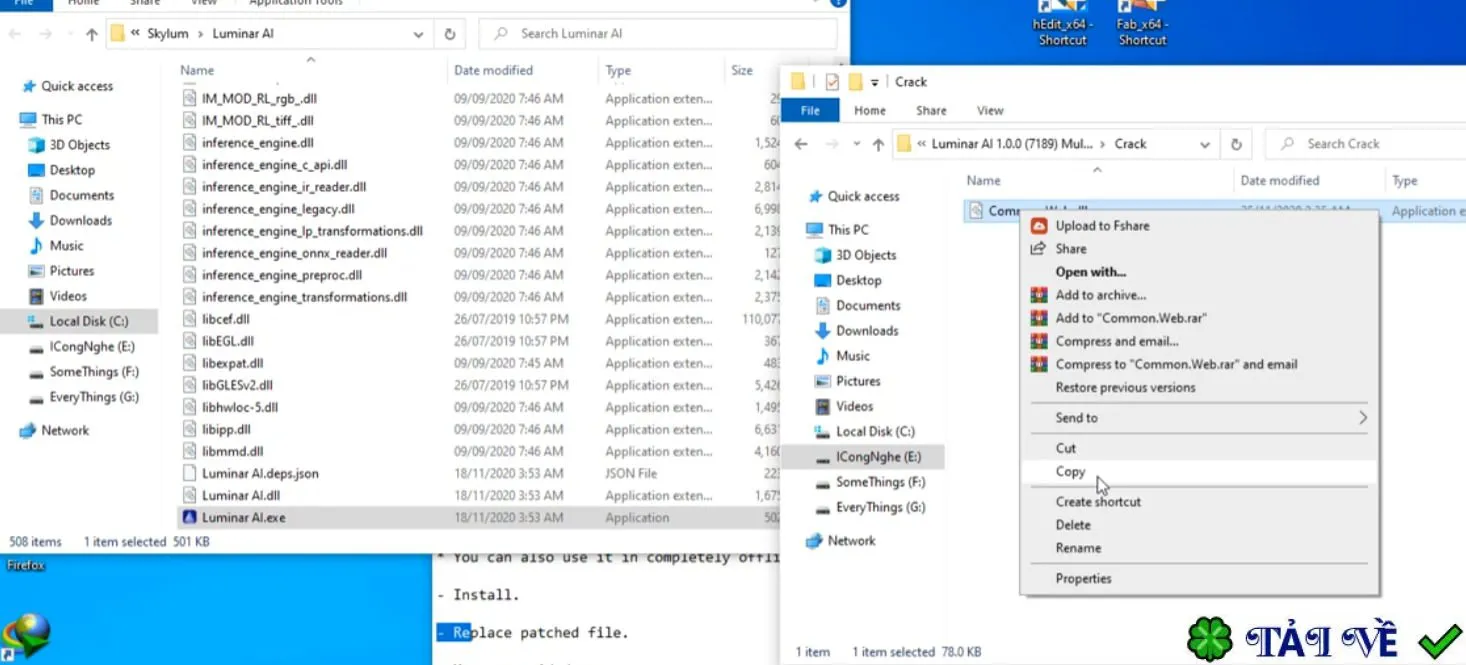Open Local Disk (C:) in Luminar AI window
The image size is (1466, 665).
[89, 322]
